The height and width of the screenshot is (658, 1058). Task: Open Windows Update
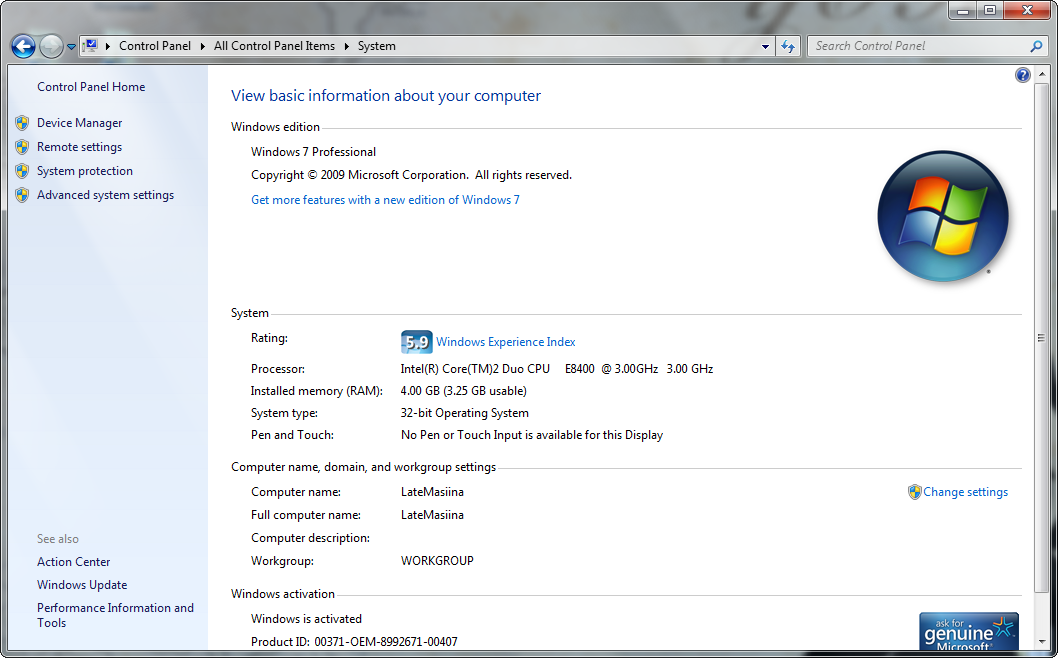(x=82, y=584)
